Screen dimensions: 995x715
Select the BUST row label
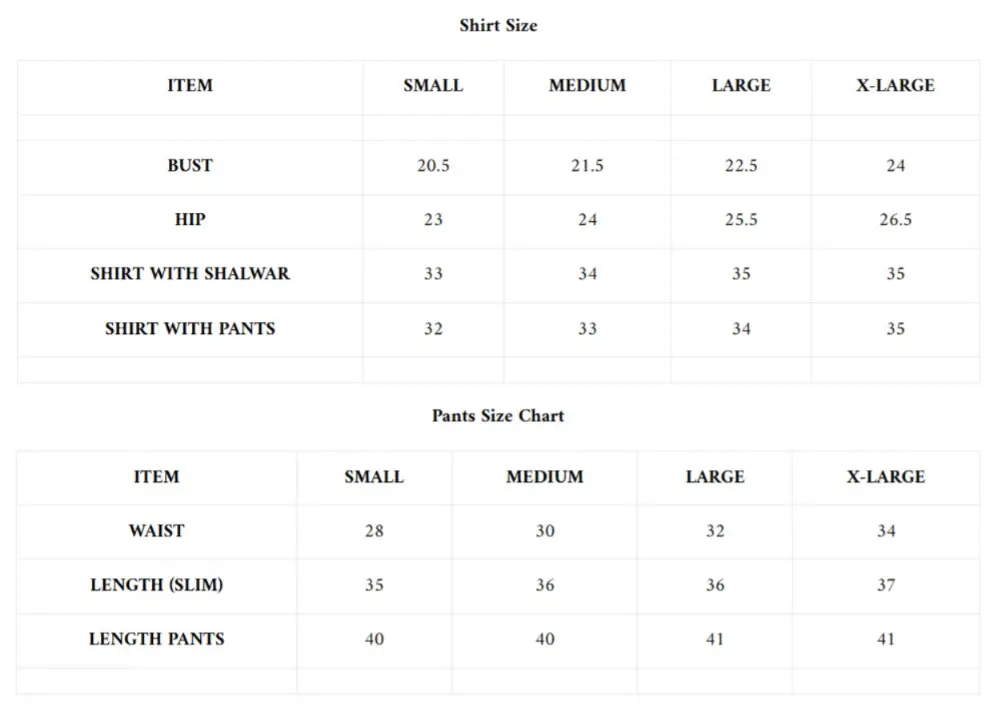coord(190,166)
